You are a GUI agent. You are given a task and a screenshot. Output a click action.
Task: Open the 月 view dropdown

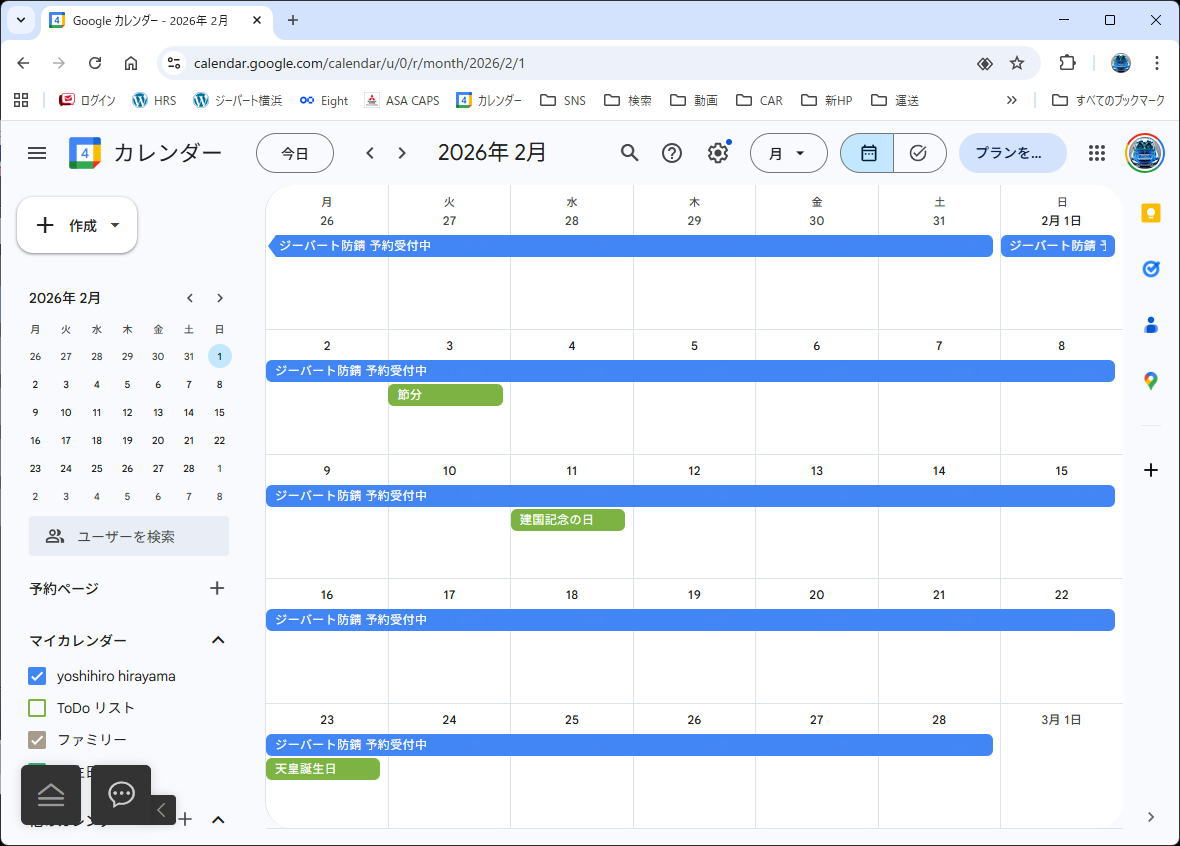coord(788,153)
